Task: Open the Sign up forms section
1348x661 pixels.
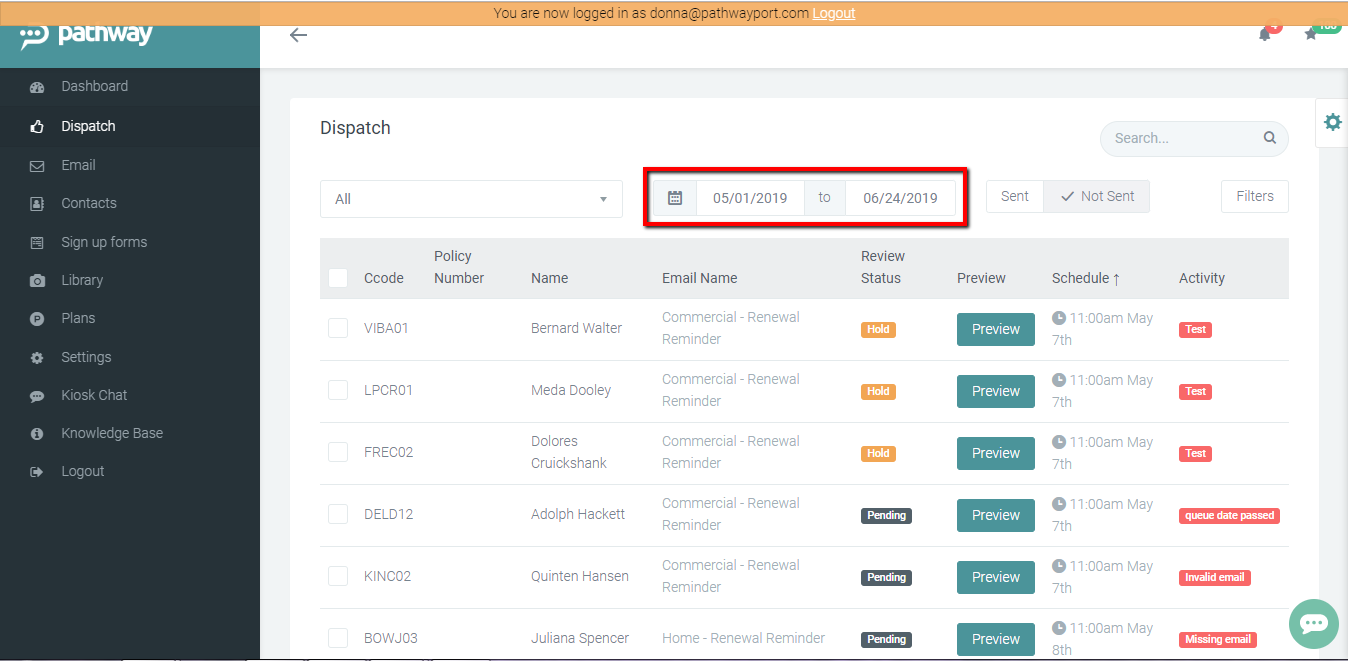Action: tap(104, 241)
